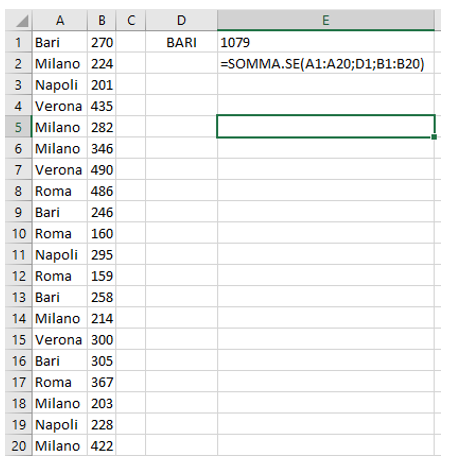This screenshot has height=463, width=449.
Task: Click cell B7 with value 490
Action: coord(102,169)
